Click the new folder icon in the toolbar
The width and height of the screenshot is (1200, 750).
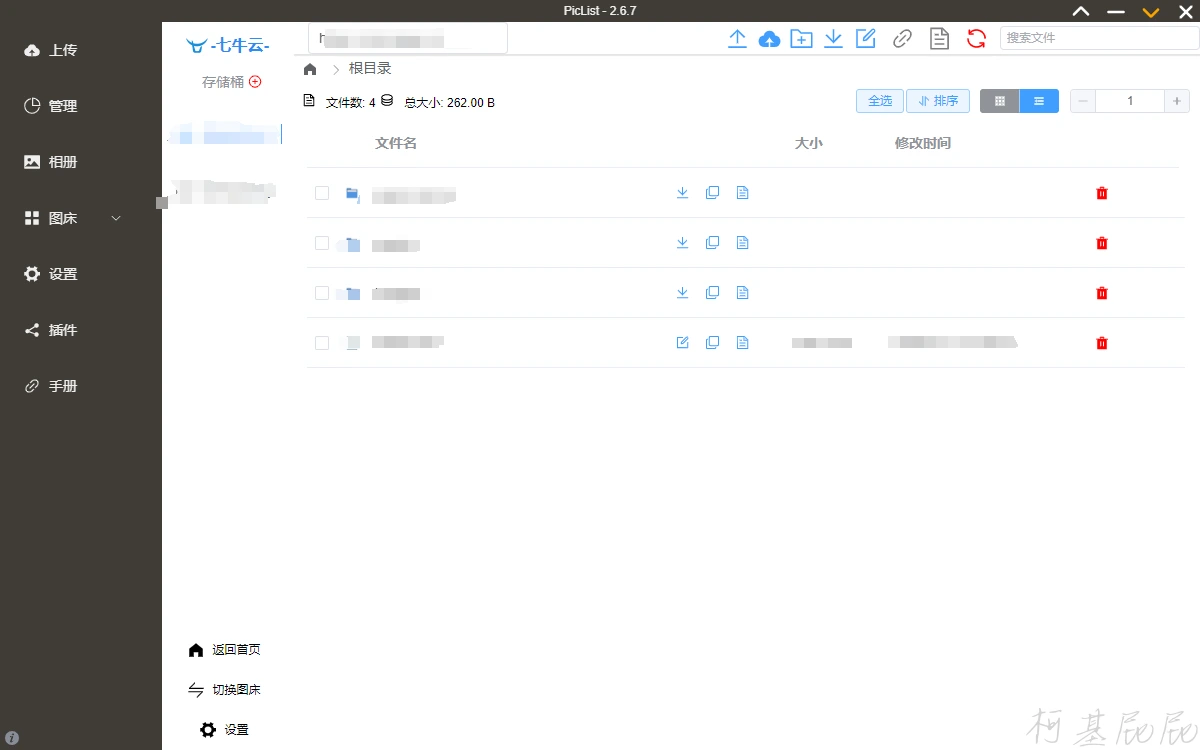point(801,39)
